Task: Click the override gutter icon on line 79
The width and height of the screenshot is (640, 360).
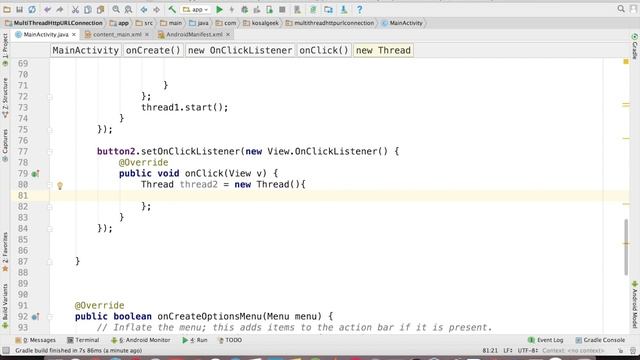Action: coord(36,174)
